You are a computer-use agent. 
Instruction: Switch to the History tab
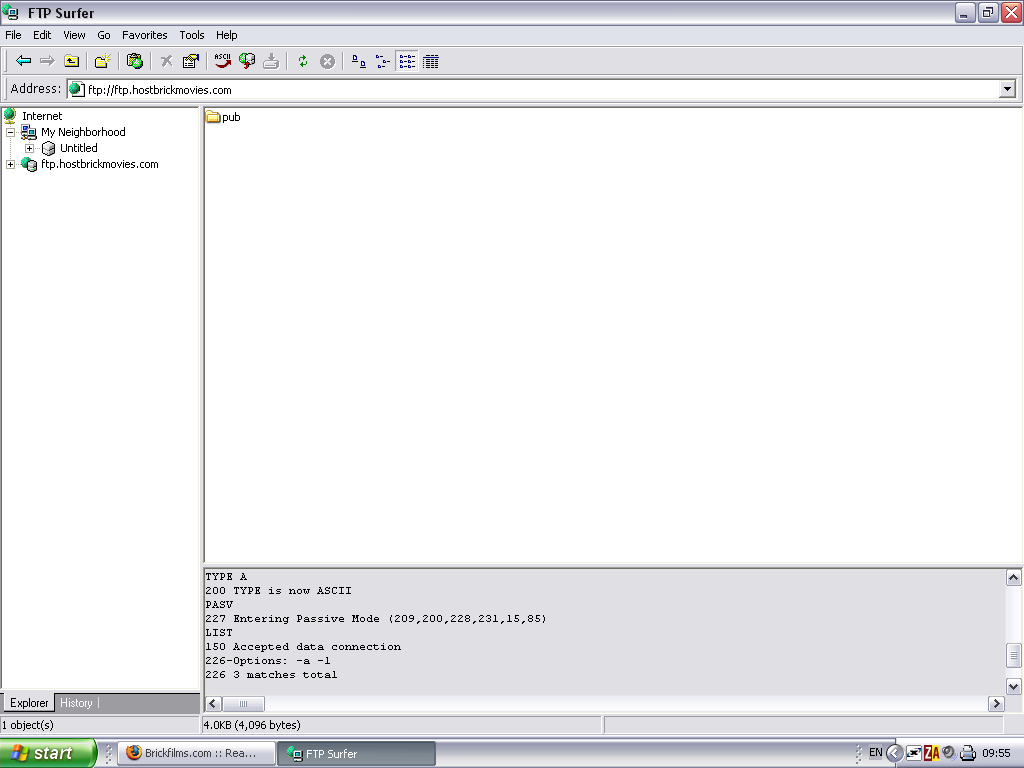(76, 703)
